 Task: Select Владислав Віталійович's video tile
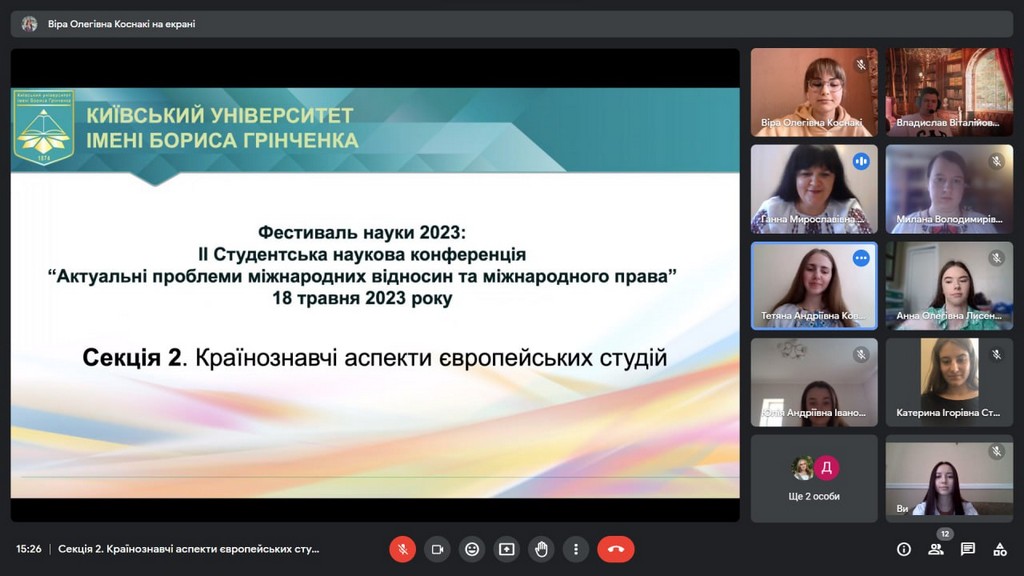(949, 92)
